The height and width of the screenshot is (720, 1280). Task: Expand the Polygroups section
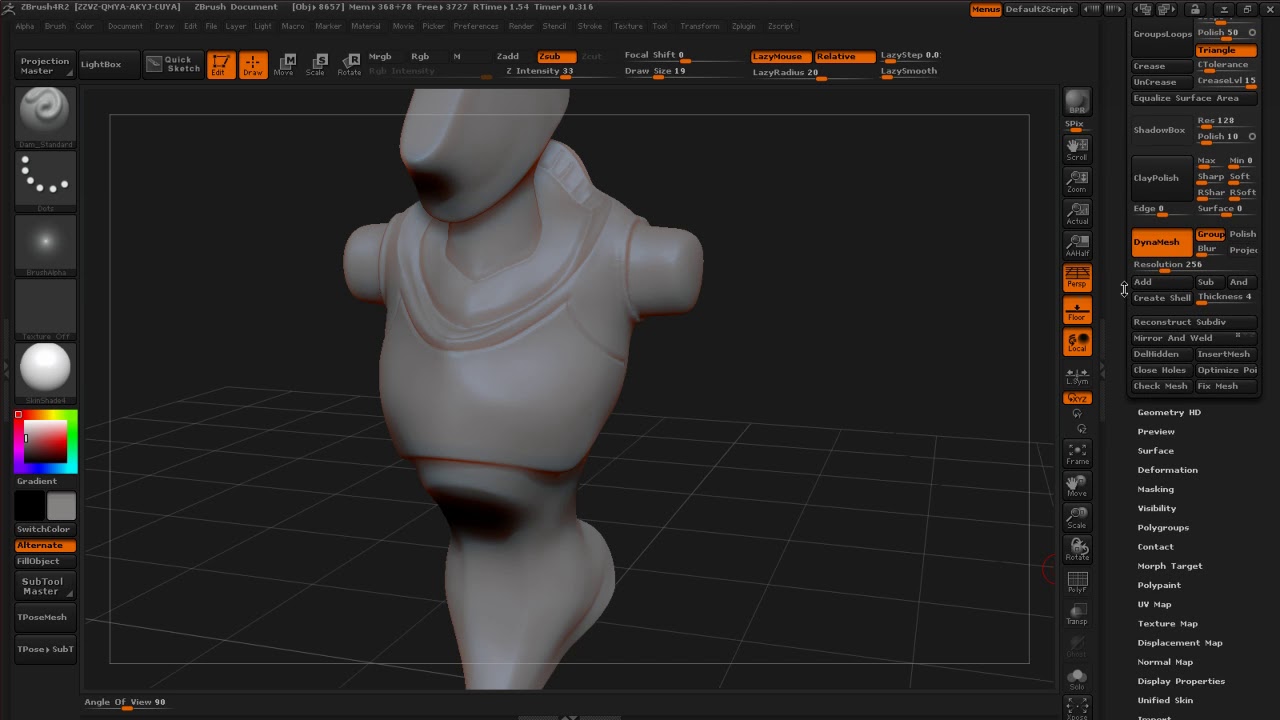pyautogui.click(x=1163, y=527)
